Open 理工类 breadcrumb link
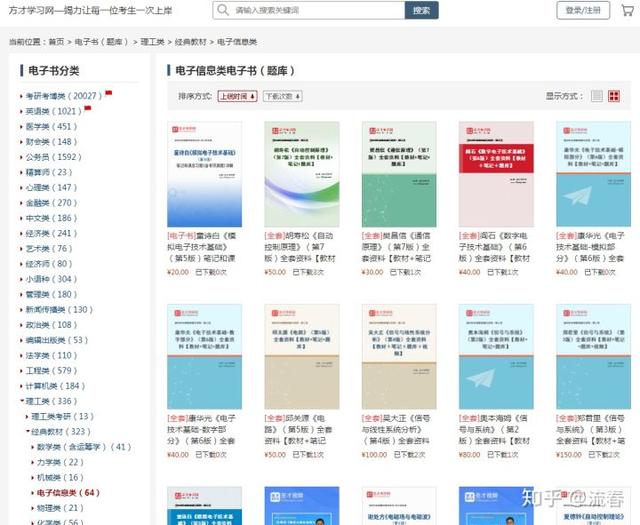 click(x=152, y=42)
